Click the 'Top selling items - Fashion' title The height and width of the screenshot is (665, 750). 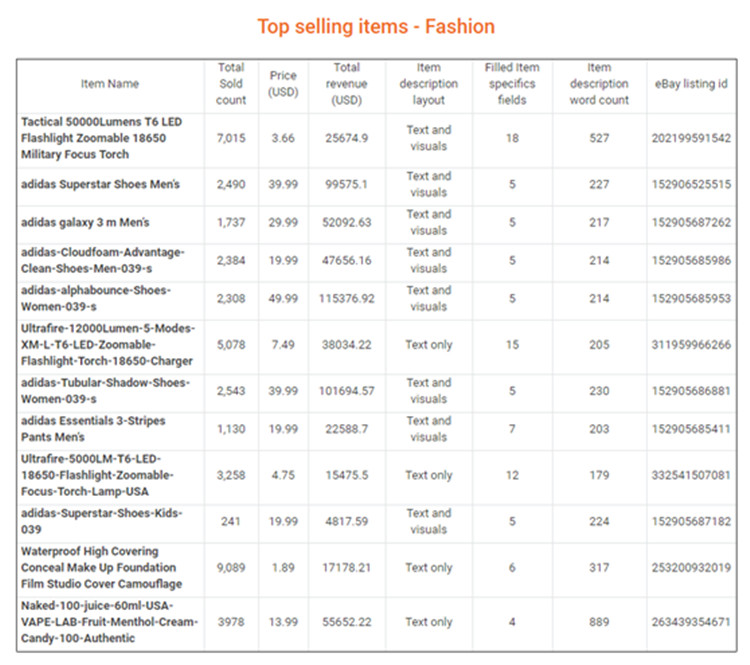pyautogui.click(x=376, y=27)
